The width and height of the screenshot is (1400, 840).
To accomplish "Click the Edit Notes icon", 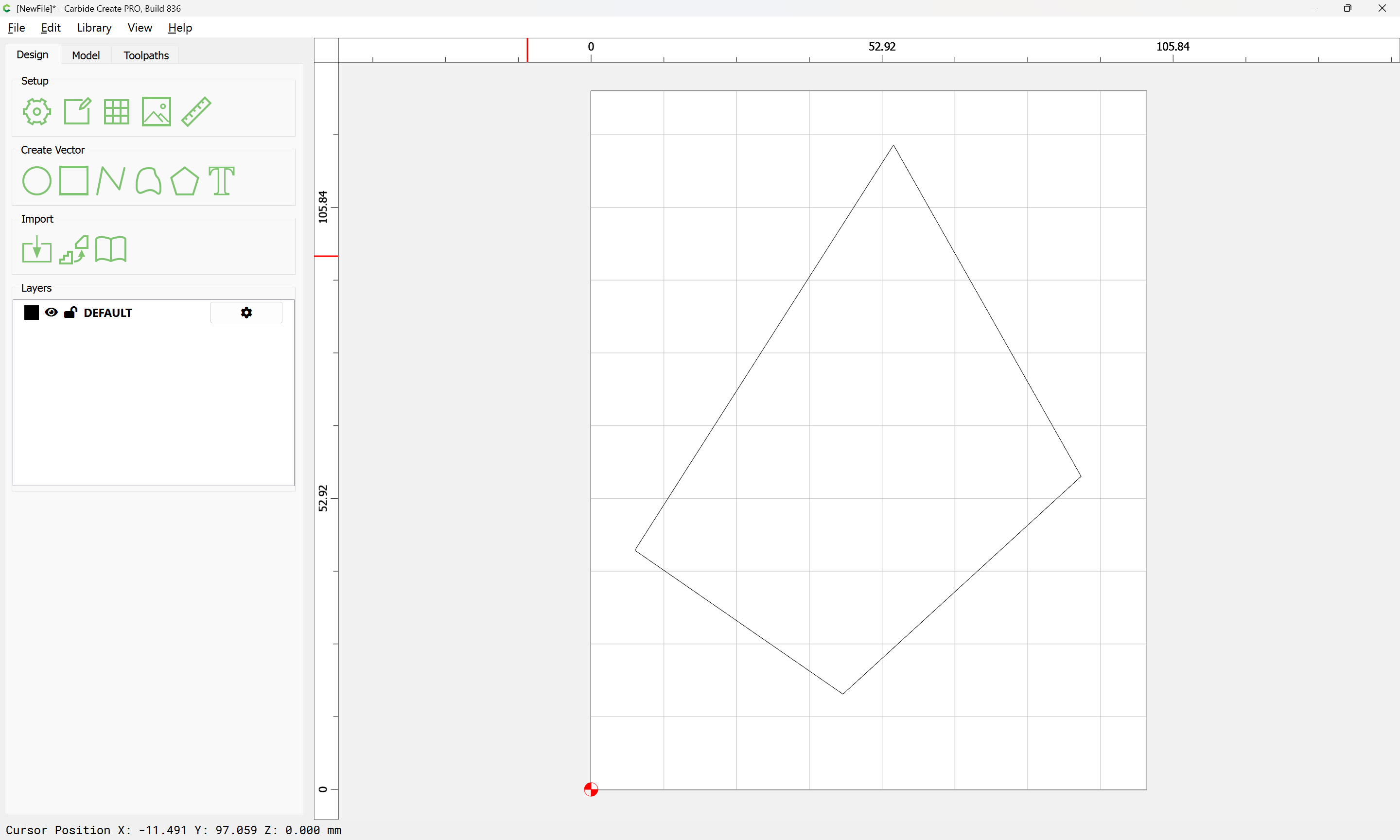I will tap(77, 111).
